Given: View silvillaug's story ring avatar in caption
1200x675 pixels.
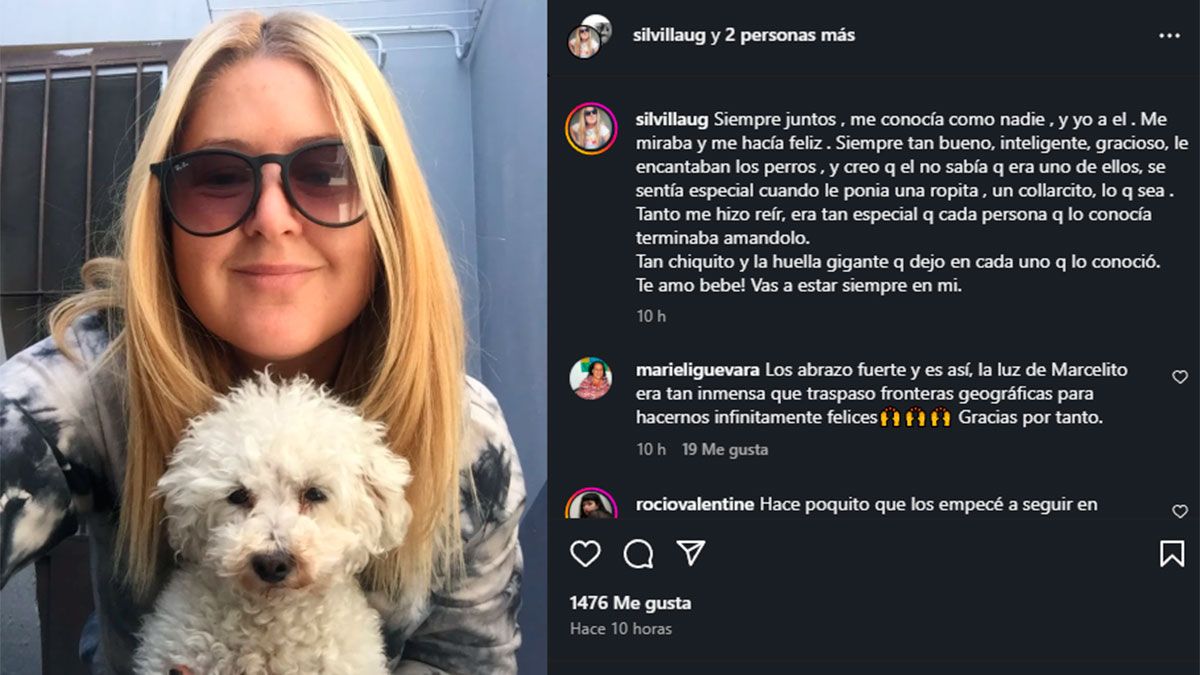Looking at the screenshot, I should coord(592,128).
